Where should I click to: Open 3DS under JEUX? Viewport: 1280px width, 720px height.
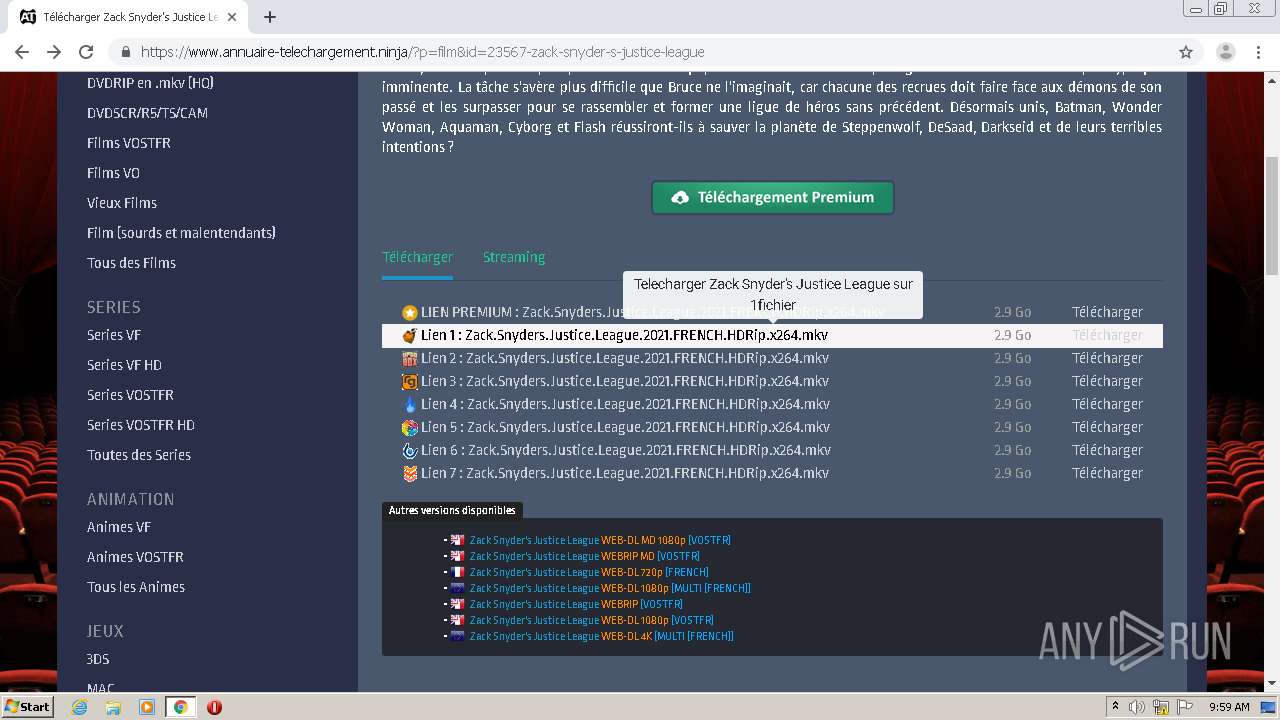(x=98, y=659)
